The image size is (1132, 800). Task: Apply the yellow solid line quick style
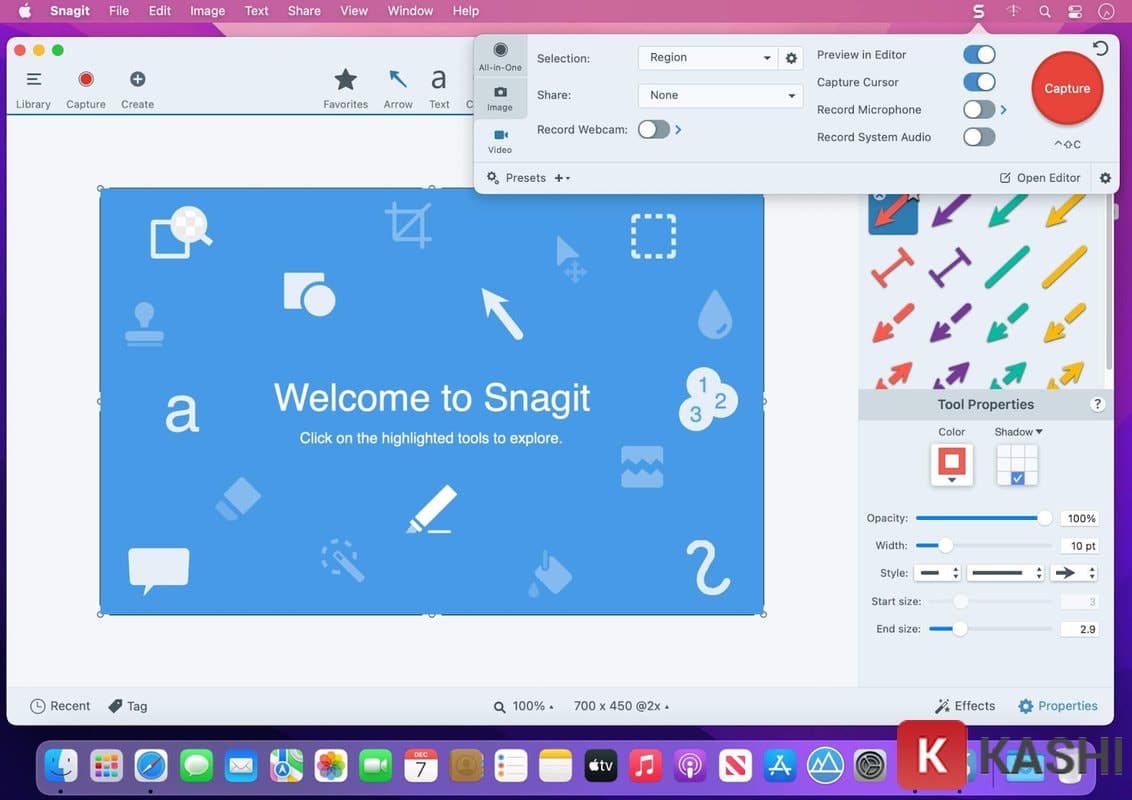(x=1063, y=266)
